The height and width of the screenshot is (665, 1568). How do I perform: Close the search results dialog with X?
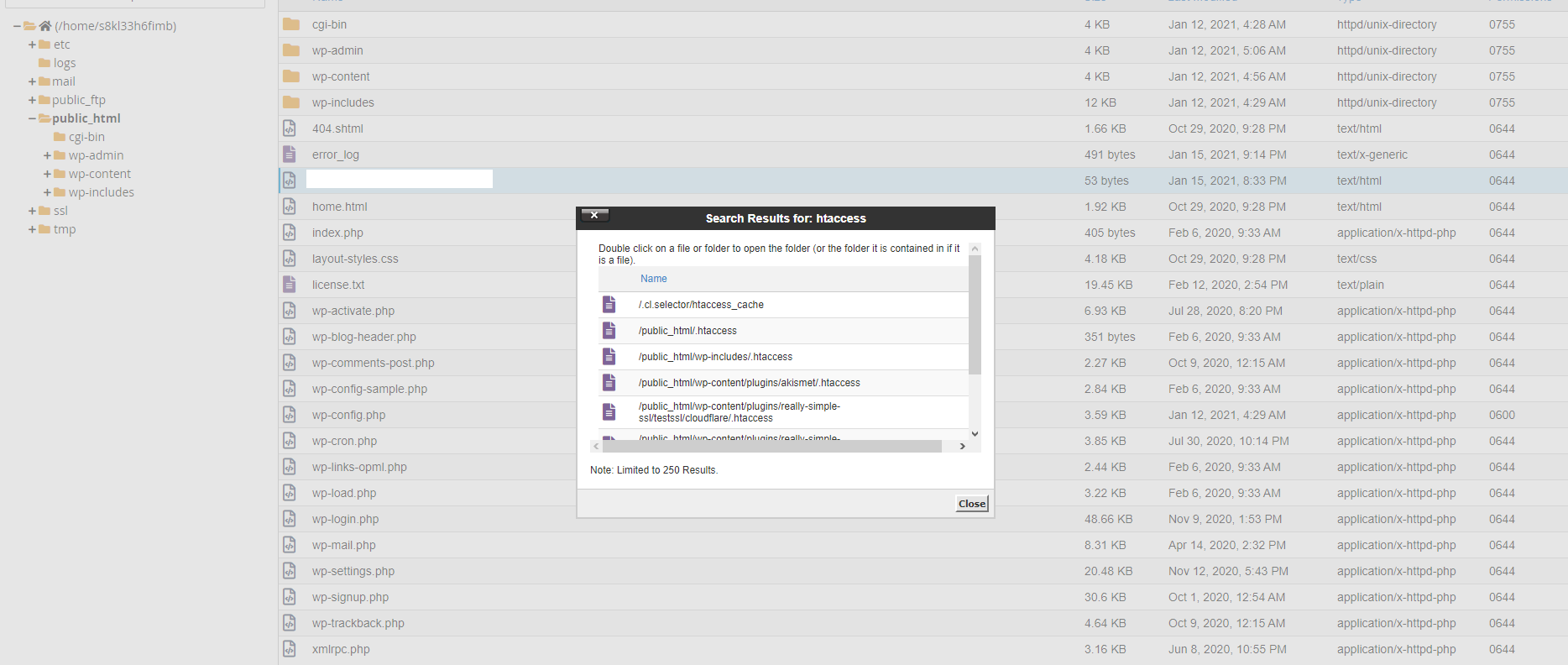594,216
